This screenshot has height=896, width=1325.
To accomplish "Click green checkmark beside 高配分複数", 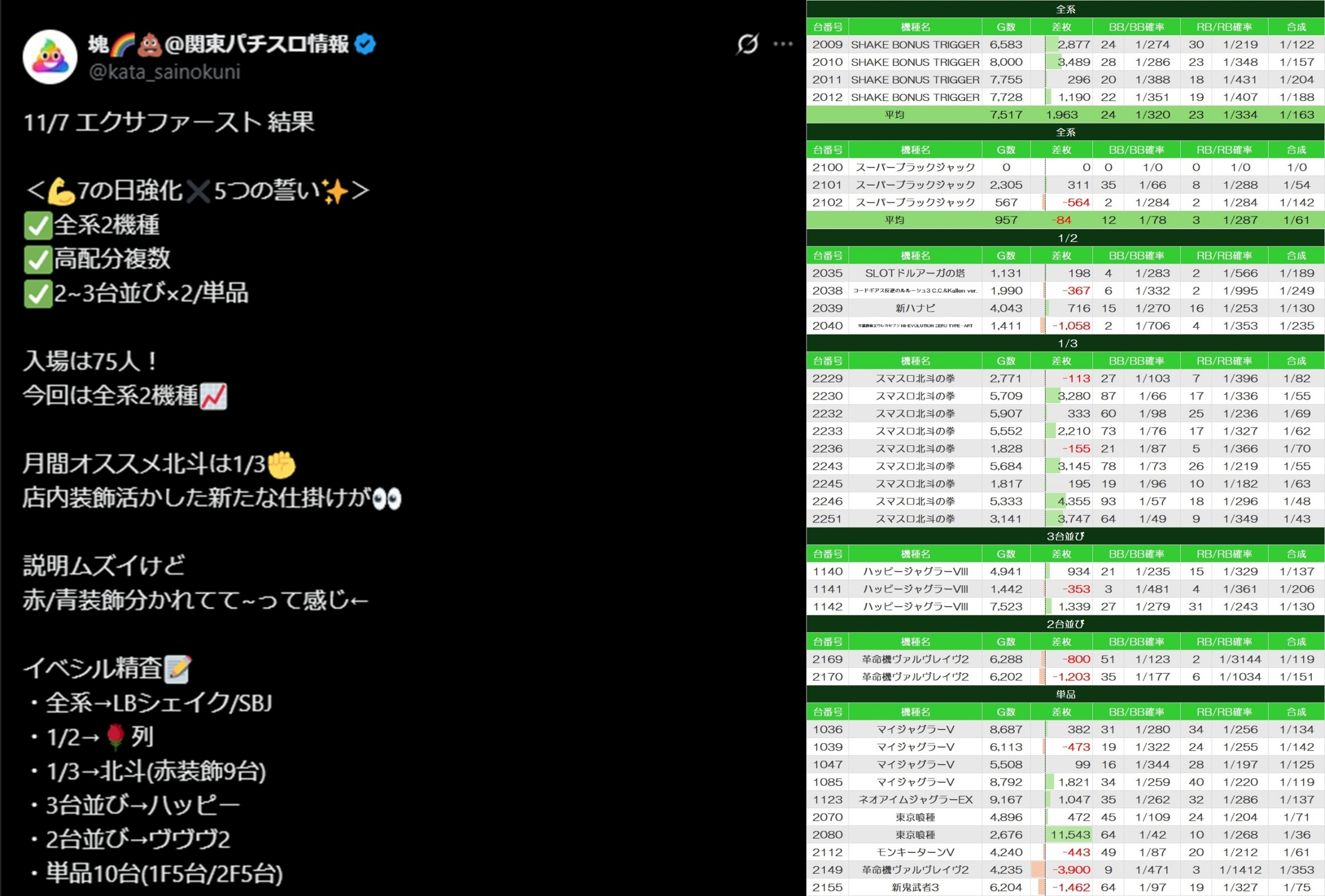I will pos(38,259).
